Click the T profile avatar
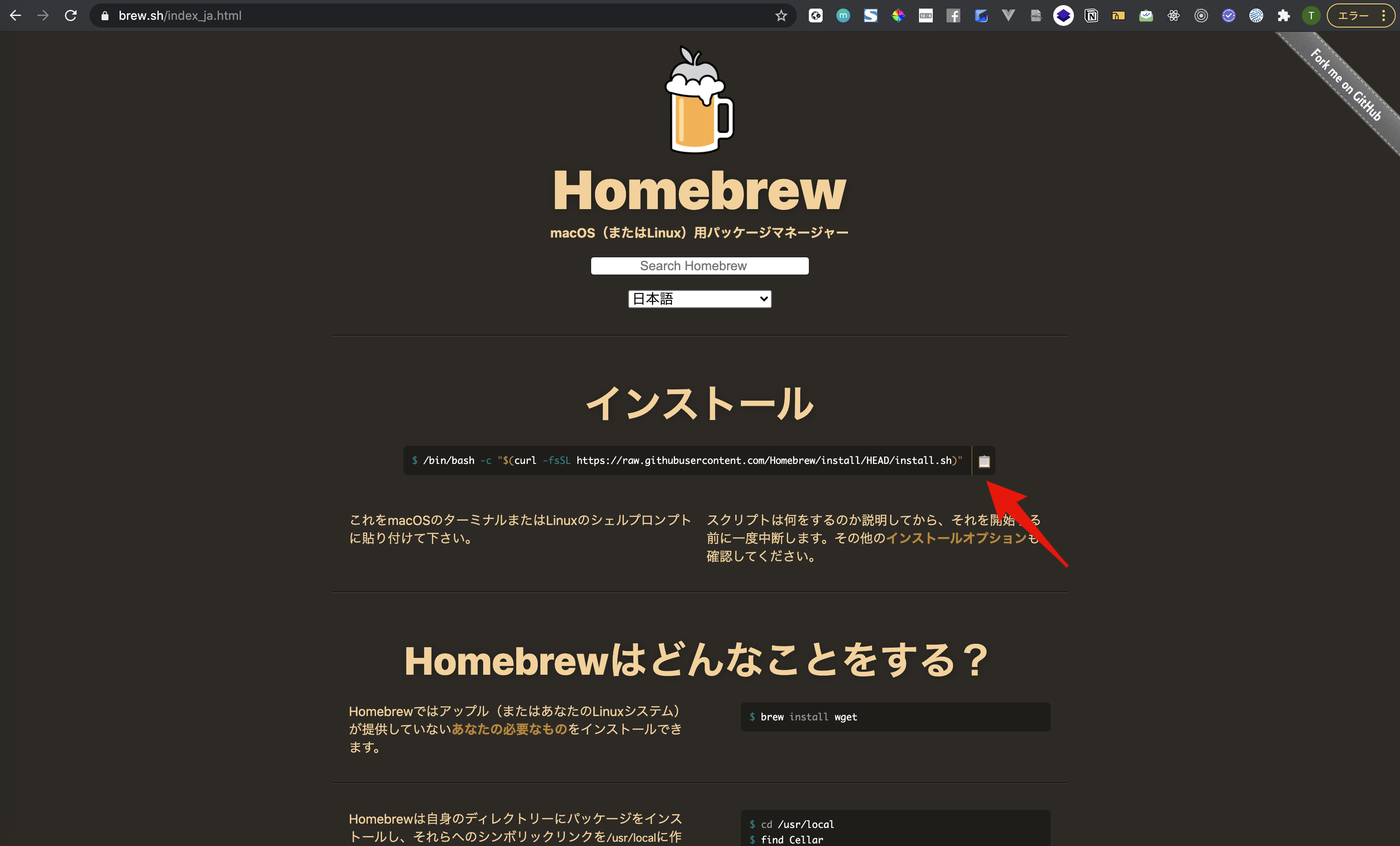 coord(1310,15)
